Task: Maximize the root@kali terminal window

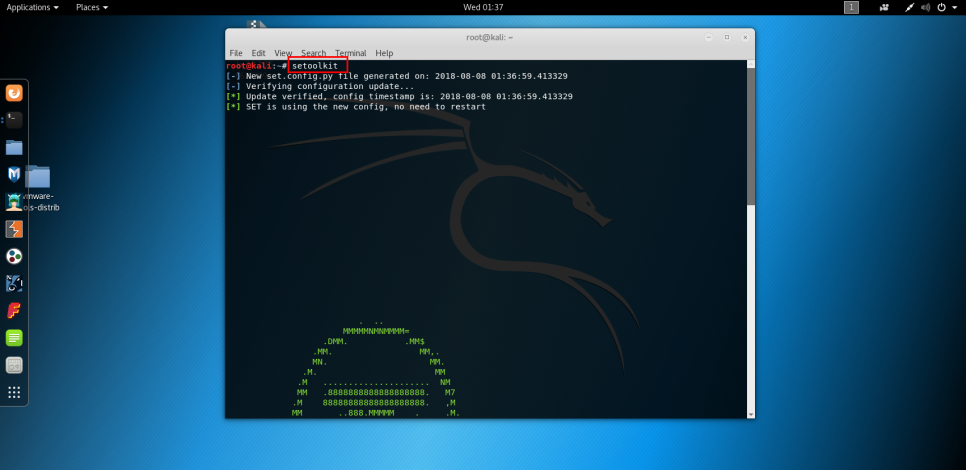Action: tap(727, 37)
